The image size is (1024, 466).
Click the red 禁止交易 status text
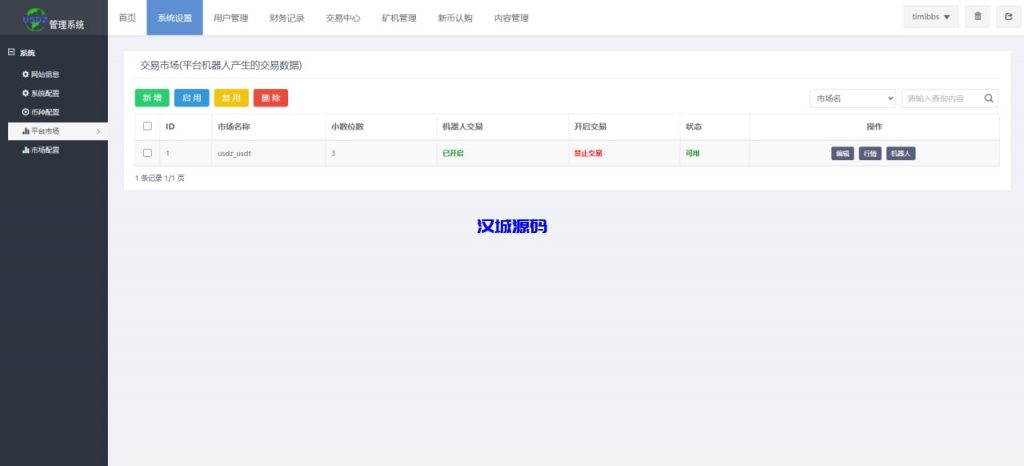(588, 153)
